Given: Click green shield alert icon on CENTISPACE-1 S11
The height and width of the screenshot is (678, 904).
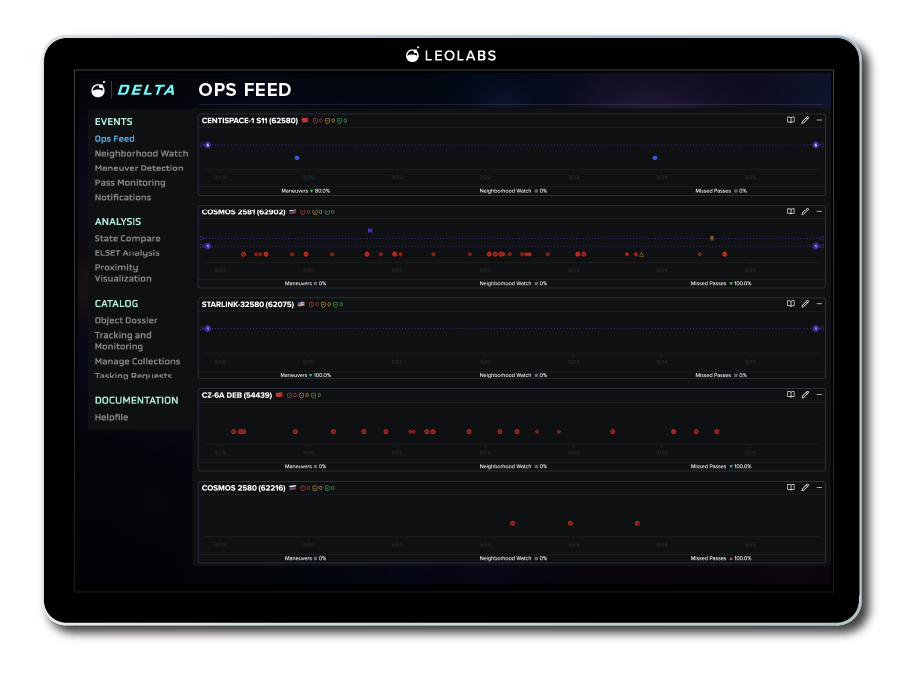Looking at the screenshot, I should 340,121.
